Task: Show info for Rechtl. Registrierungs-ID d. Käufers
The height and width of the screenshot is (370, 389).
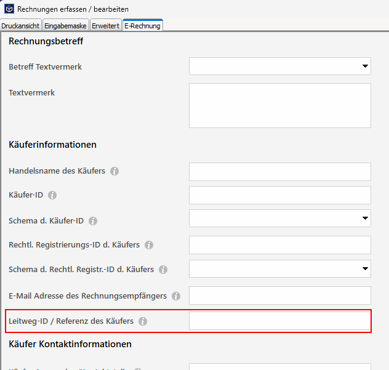Action: click(x=149, y=245)
